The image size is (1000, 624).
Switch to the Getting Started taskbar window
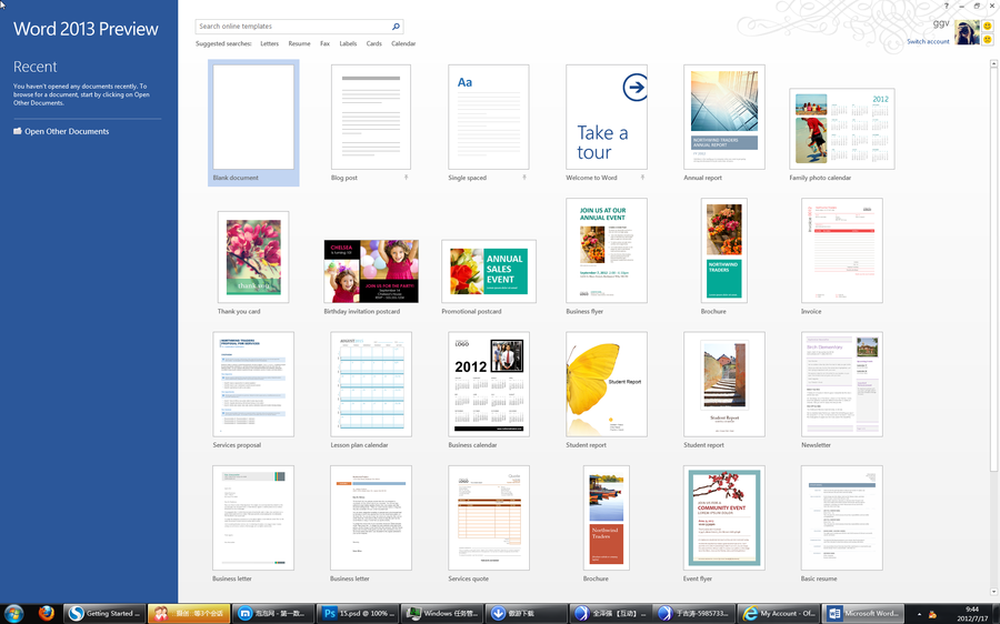(105, 613)
